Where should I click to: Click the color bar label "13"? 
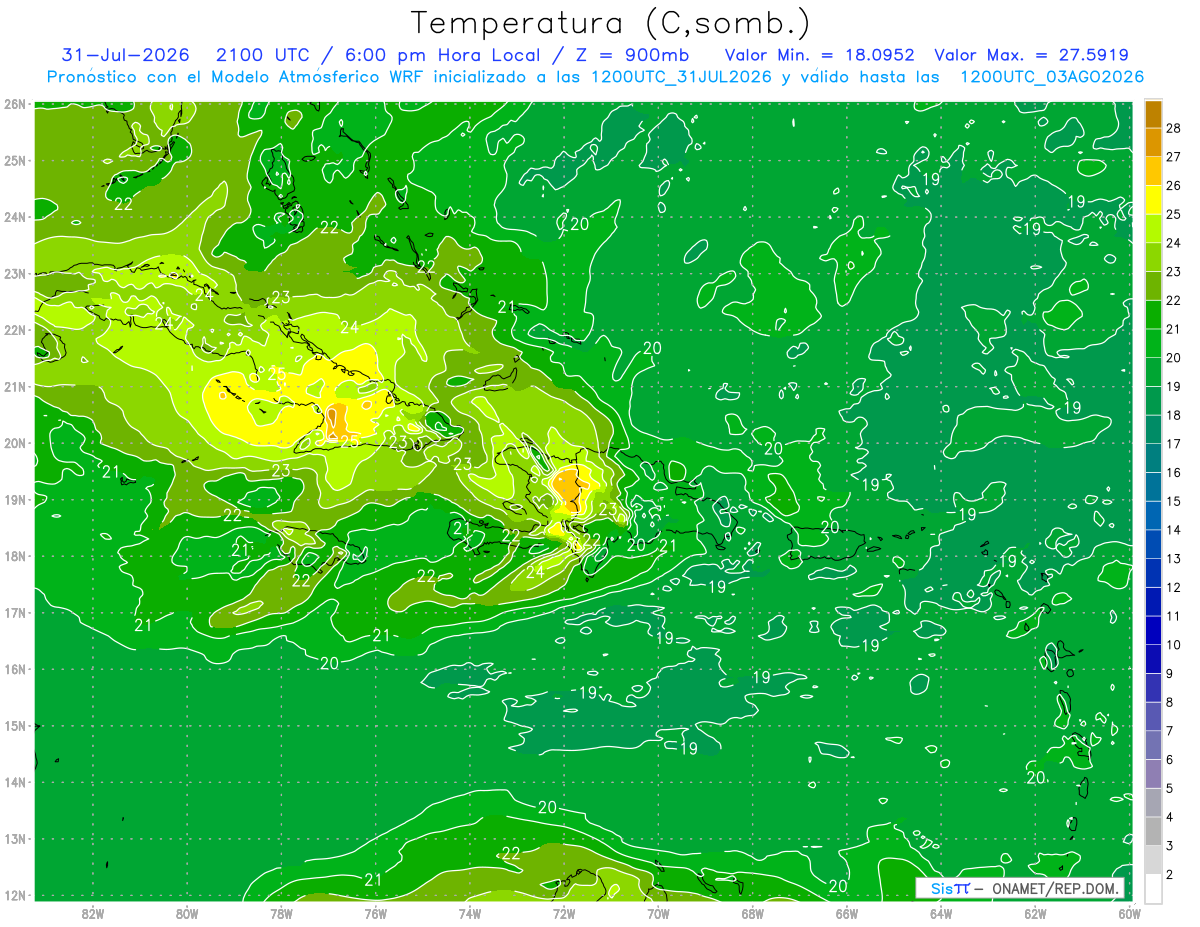click(1174, 559)
